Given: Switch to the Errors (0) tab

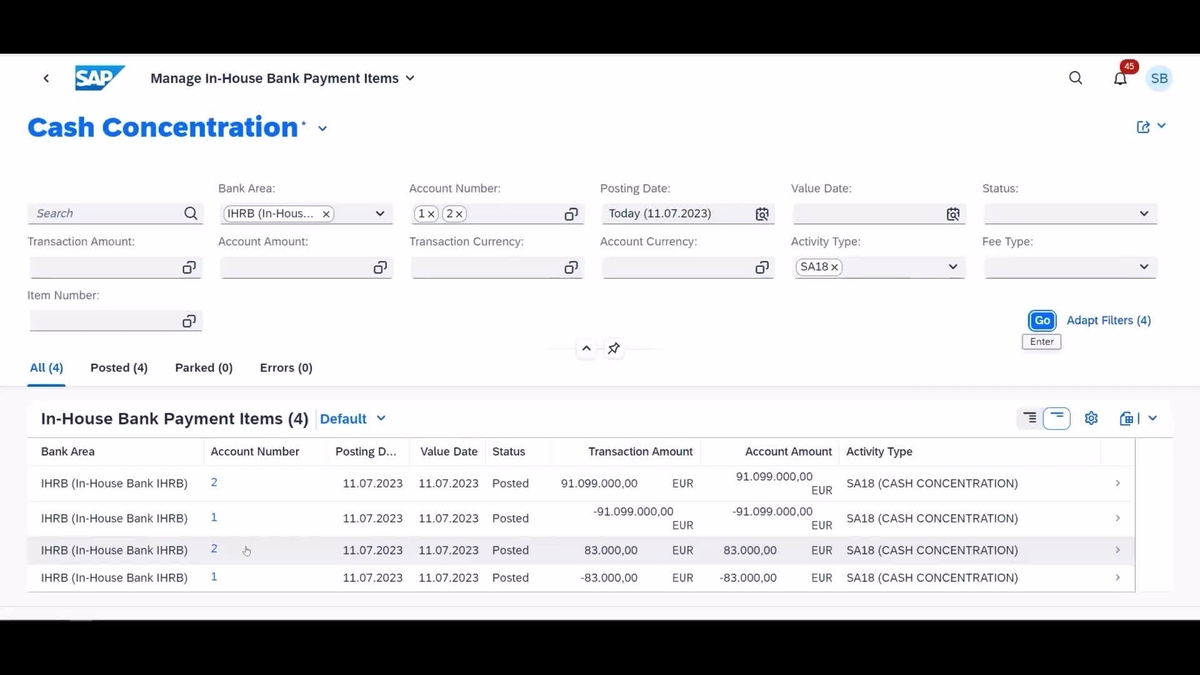Looking at the screenshot, I should point(285,367).
